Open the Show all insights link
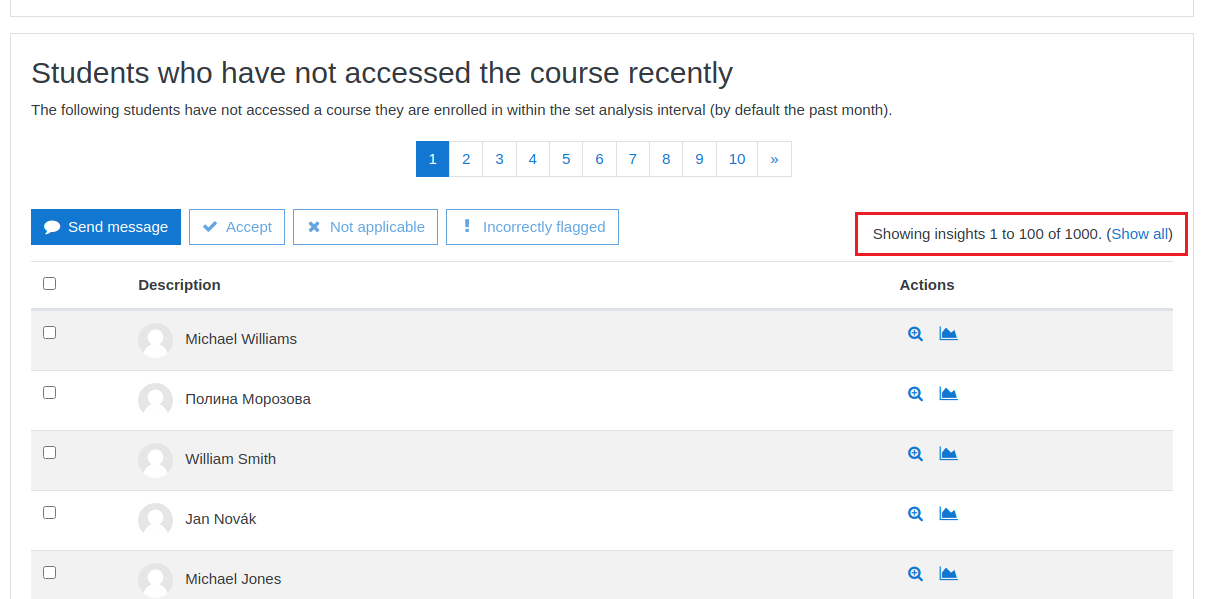The image size is (1205, 599). [1140, 234]
